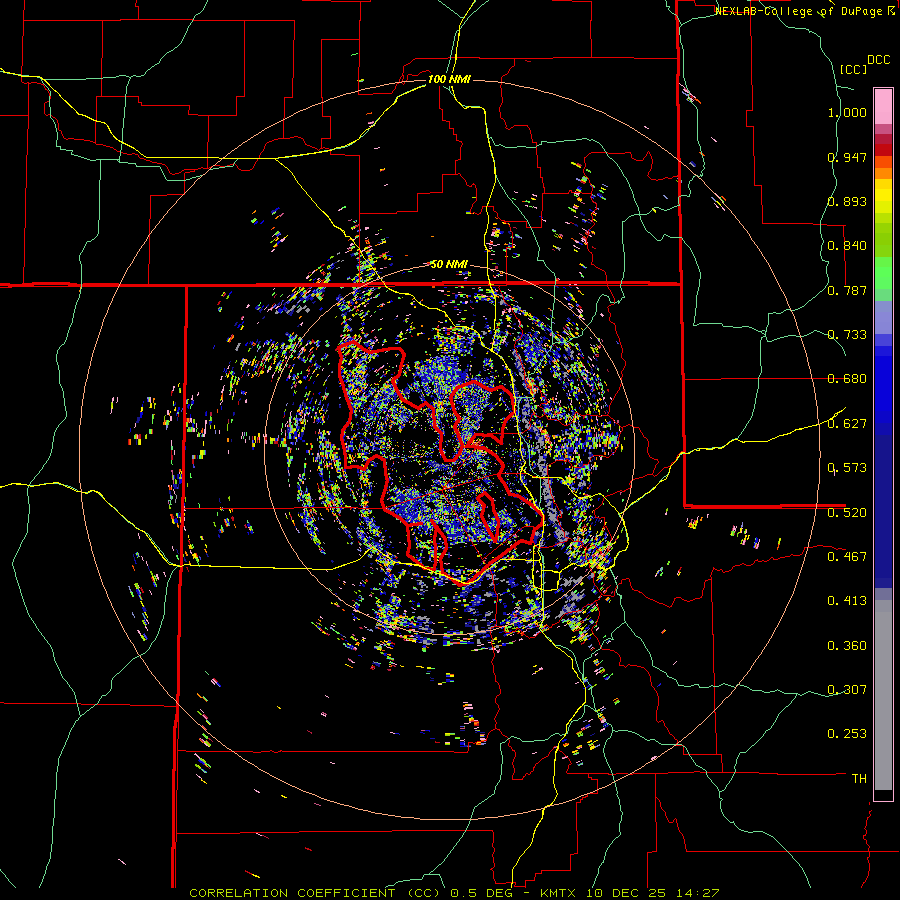The height and width of the screenshot is (900, 900).
Task: Click the 50 NMI range ring label
Action: [449, 265]
